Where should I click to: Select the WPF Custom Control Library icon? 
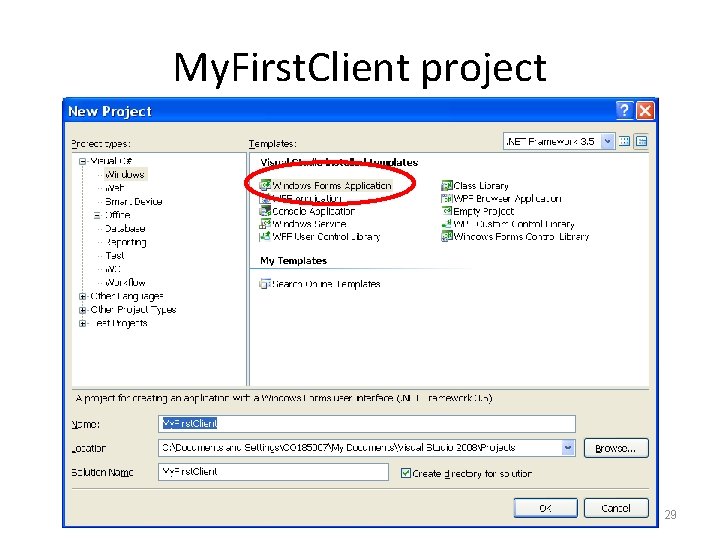click(x=447, y=224)
